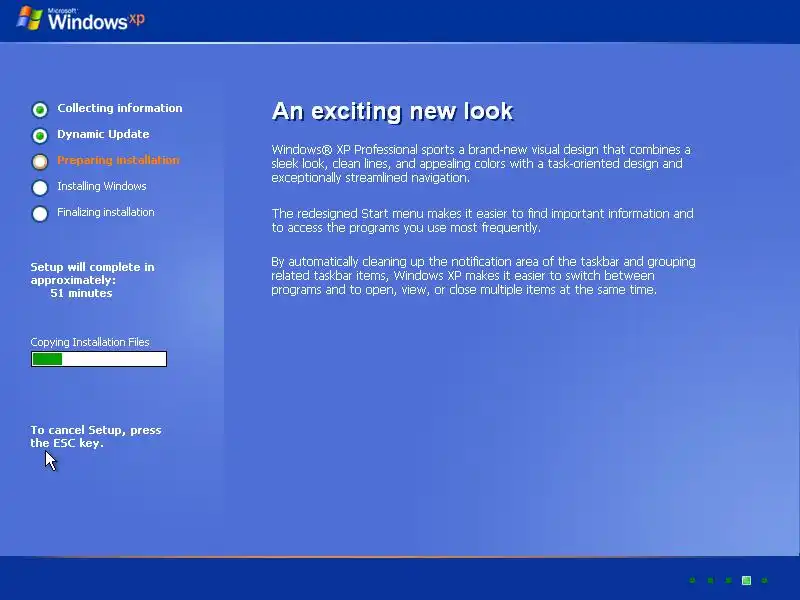Click the Collecting information label
The image size is (800, 600).
point(120,108)
